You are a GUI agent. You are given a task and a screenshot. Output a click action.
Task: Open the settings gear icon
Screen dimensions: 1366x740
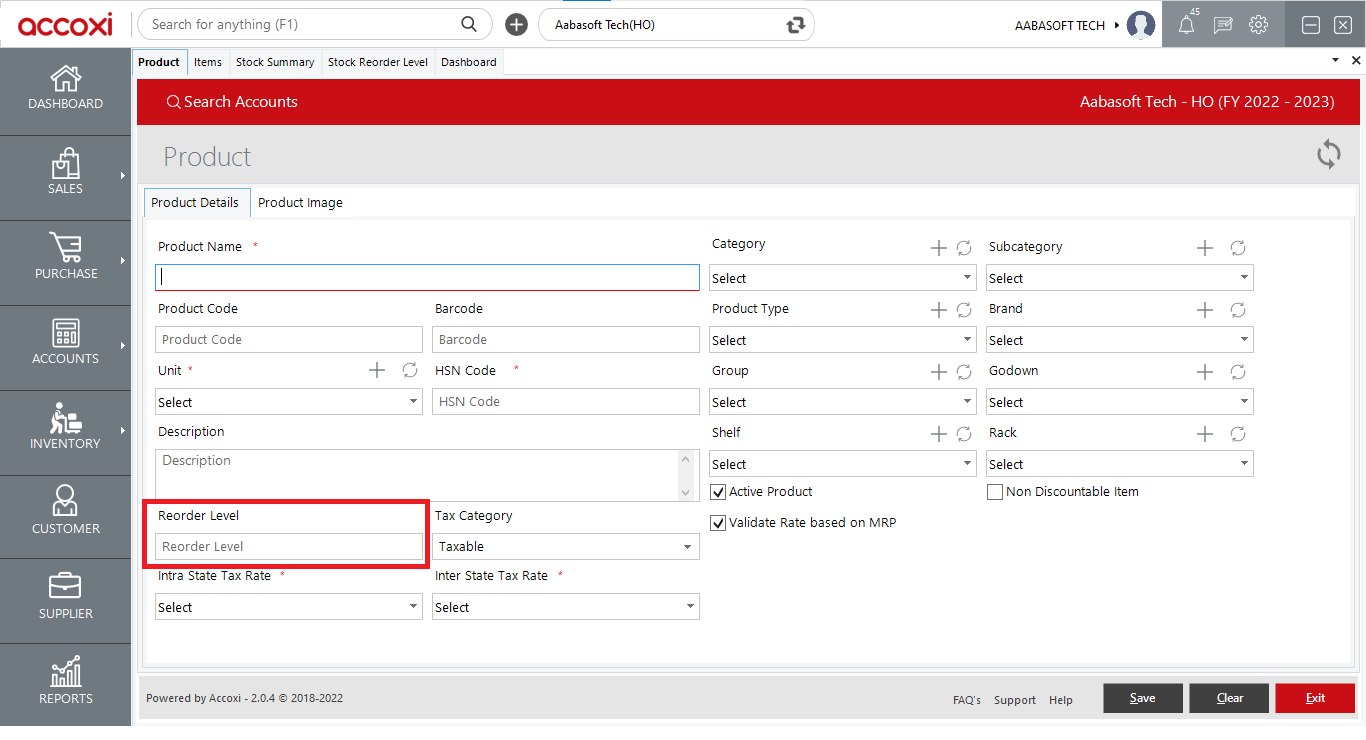pyautogui.click(x=1259, y=25)
